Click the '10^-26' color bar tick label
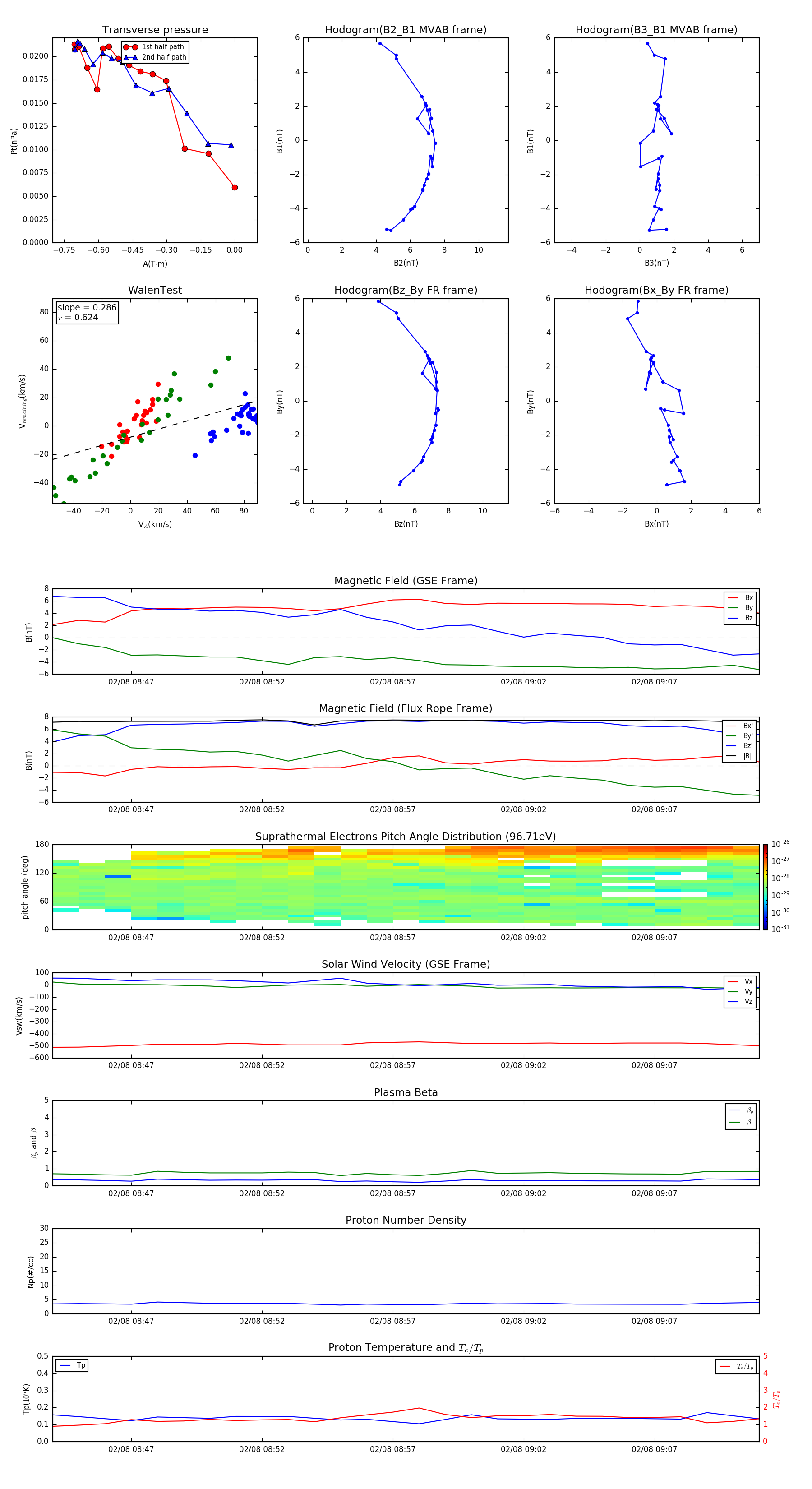The image size is (812, 1489). point(780,844)
